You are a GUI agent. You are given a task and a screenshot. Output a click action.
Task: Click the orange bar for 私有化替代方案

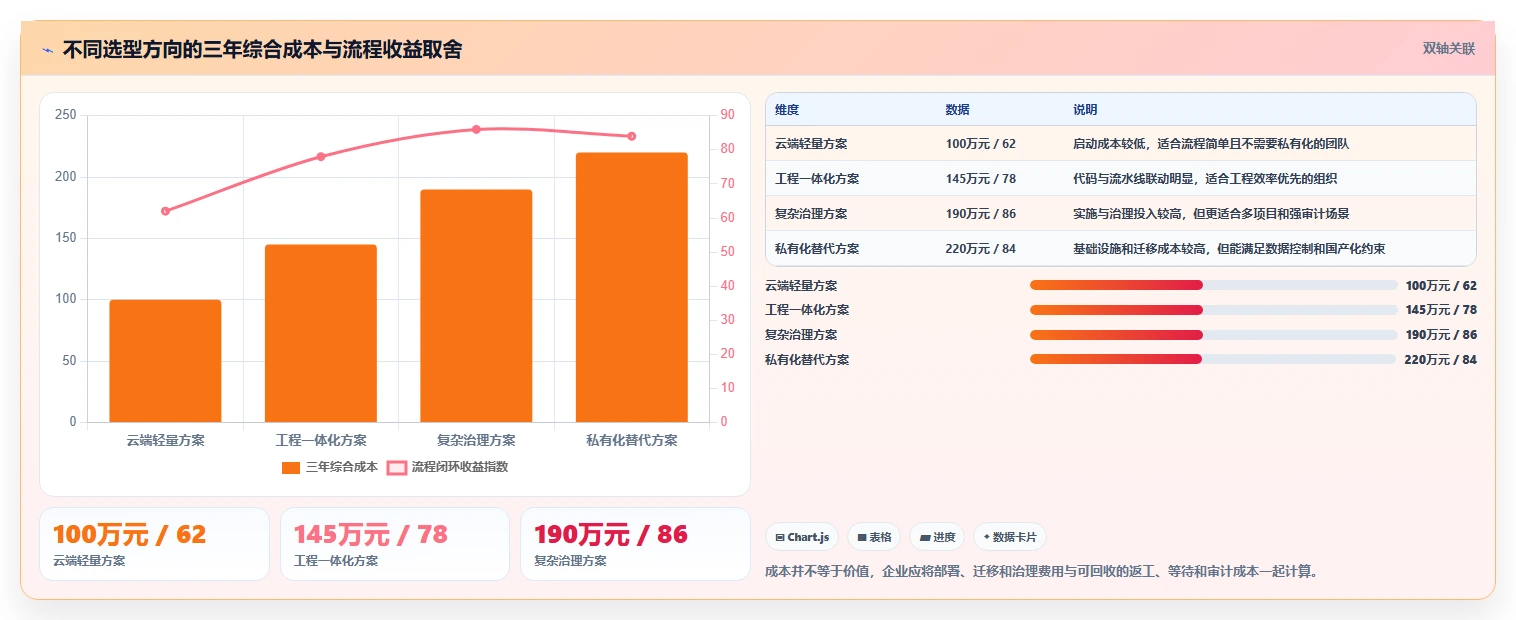click(x=632, y=287)
